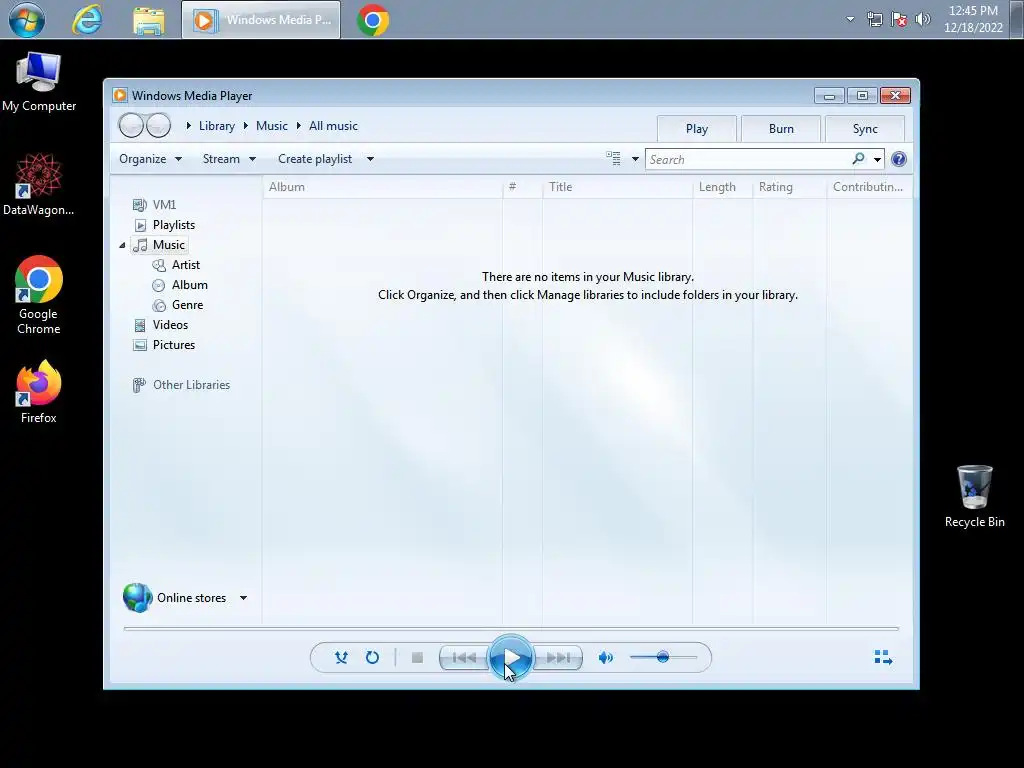This screenshot has height=768, width=1024.
Task: Select Playlists in the navigation tree
Action: coord(164,225)
